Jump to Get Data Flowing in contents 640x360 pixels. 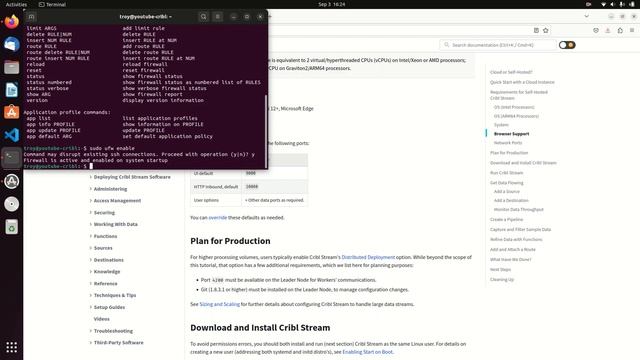pyautogui.click(x=507, y=183)
